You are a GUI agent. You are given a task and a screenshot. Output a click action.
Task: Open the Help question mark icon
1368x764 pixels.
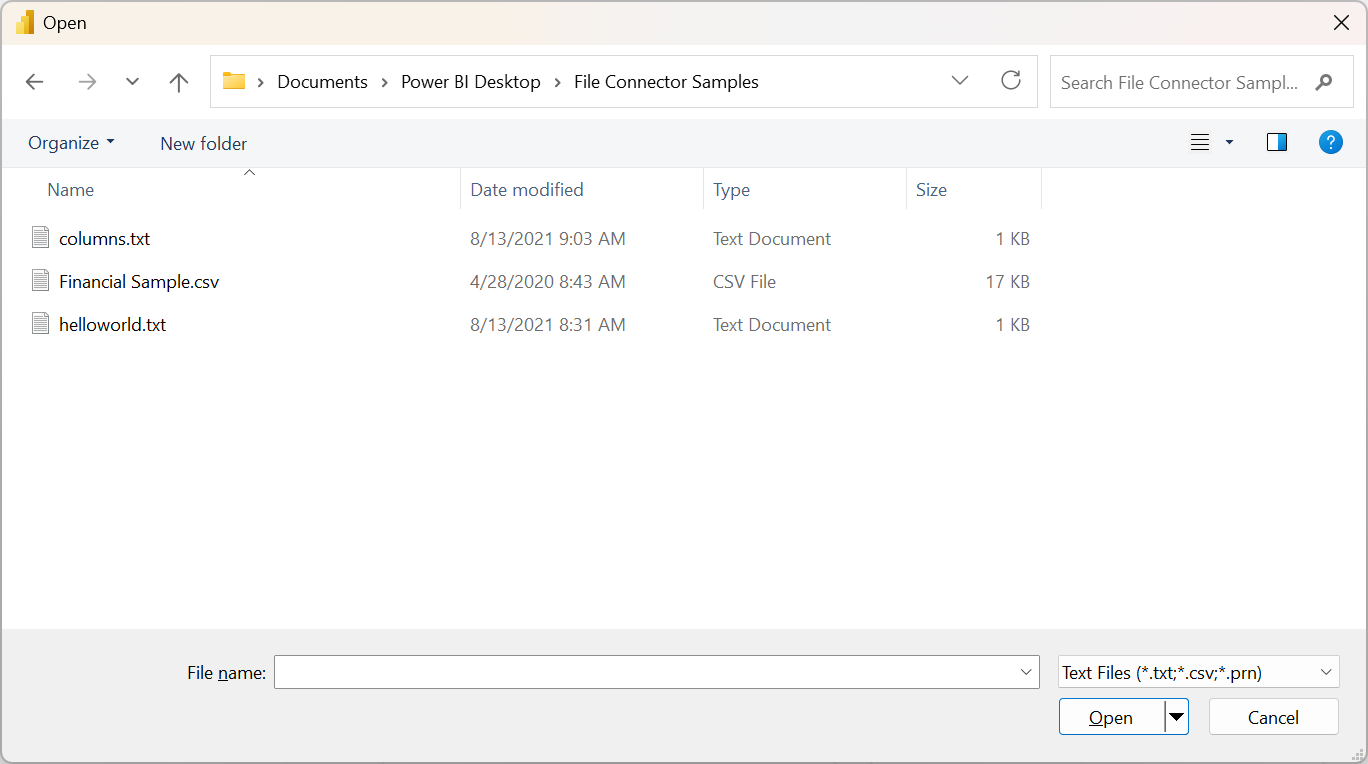point(1330,142)
